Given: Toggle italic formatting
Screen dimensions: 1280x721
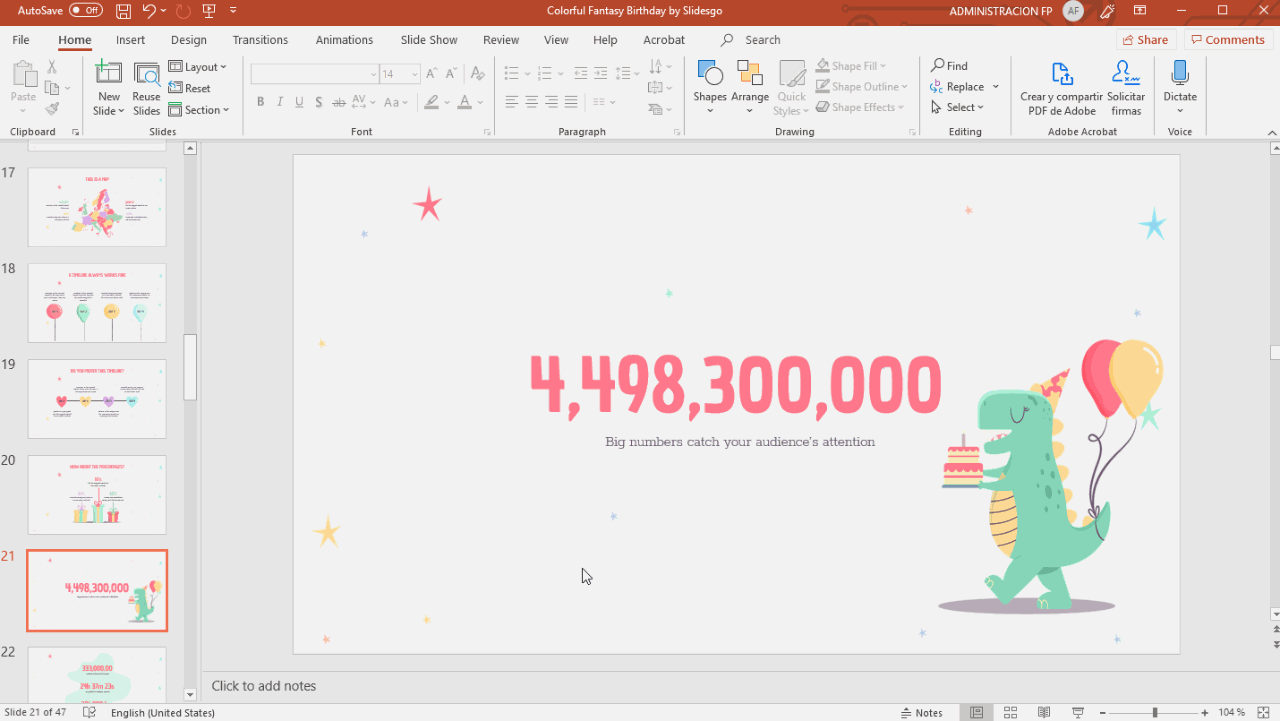Looking at the screenshot, I should (279, 102).
